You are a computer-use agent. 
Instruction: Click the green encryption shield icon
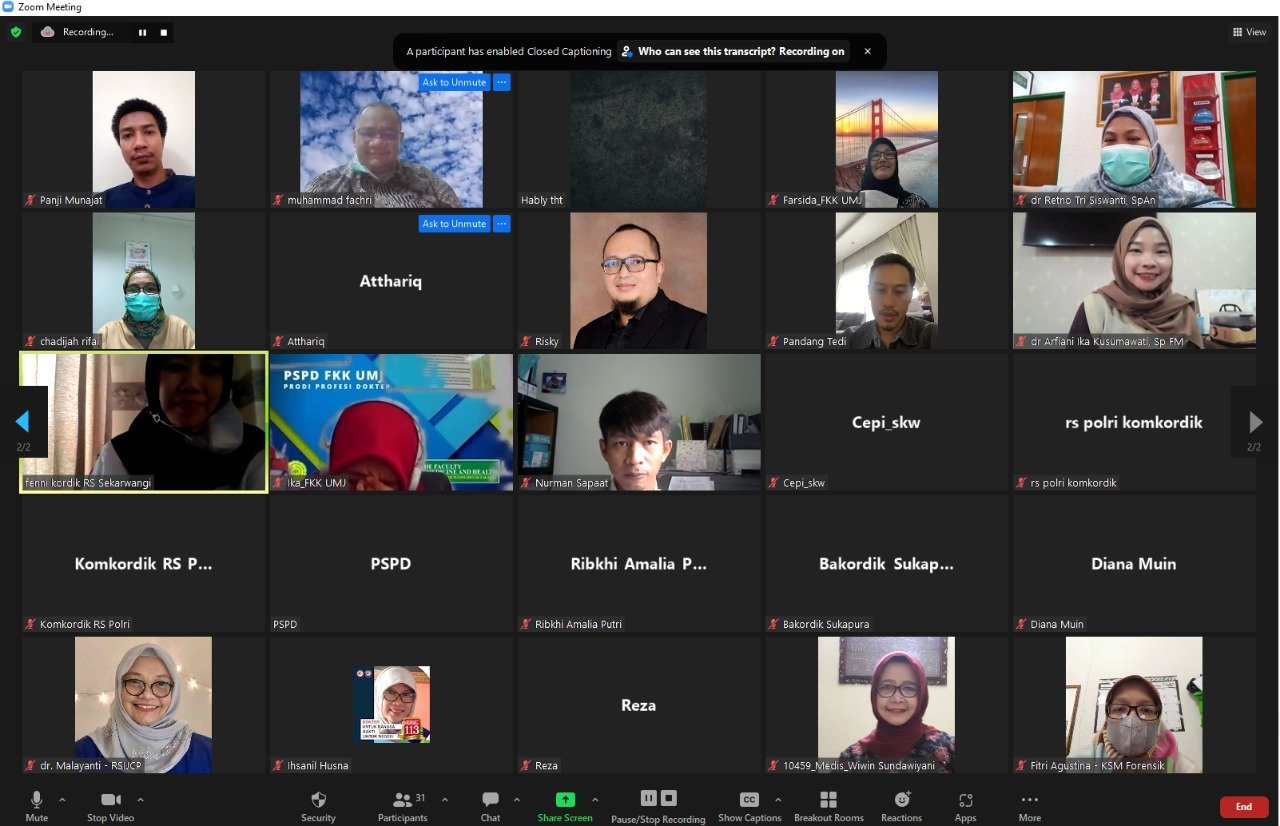15,32
